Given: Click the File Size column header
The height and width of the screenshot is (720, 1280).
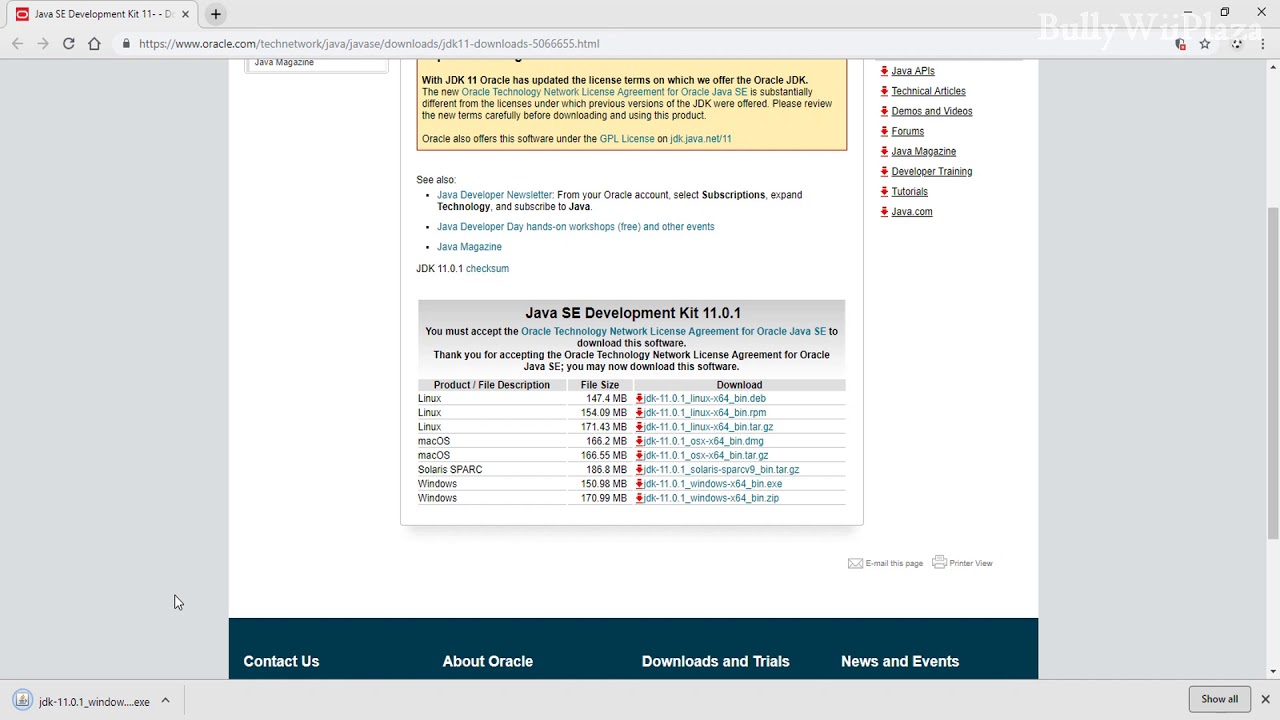Looking at the screenshot, I should (600, 385).
